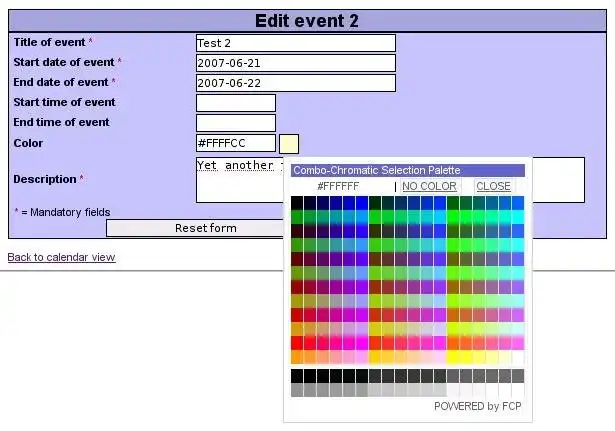This screenshot has height=431, width=615.
Task: Pick the white swatch ending the bottom color-grid row
Action: click(518, 357)
